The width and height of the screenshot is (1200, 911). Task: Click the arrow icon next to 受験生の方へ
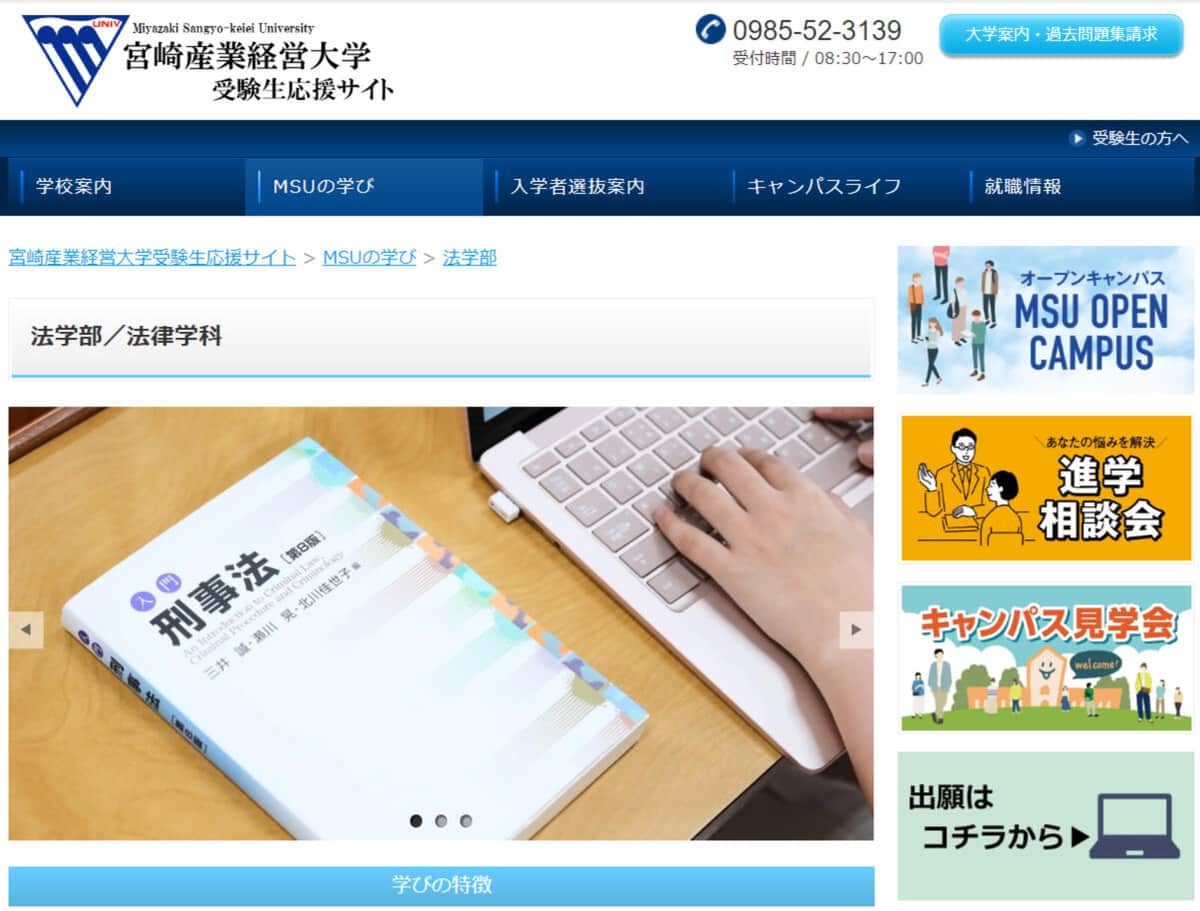point(1077,138)
